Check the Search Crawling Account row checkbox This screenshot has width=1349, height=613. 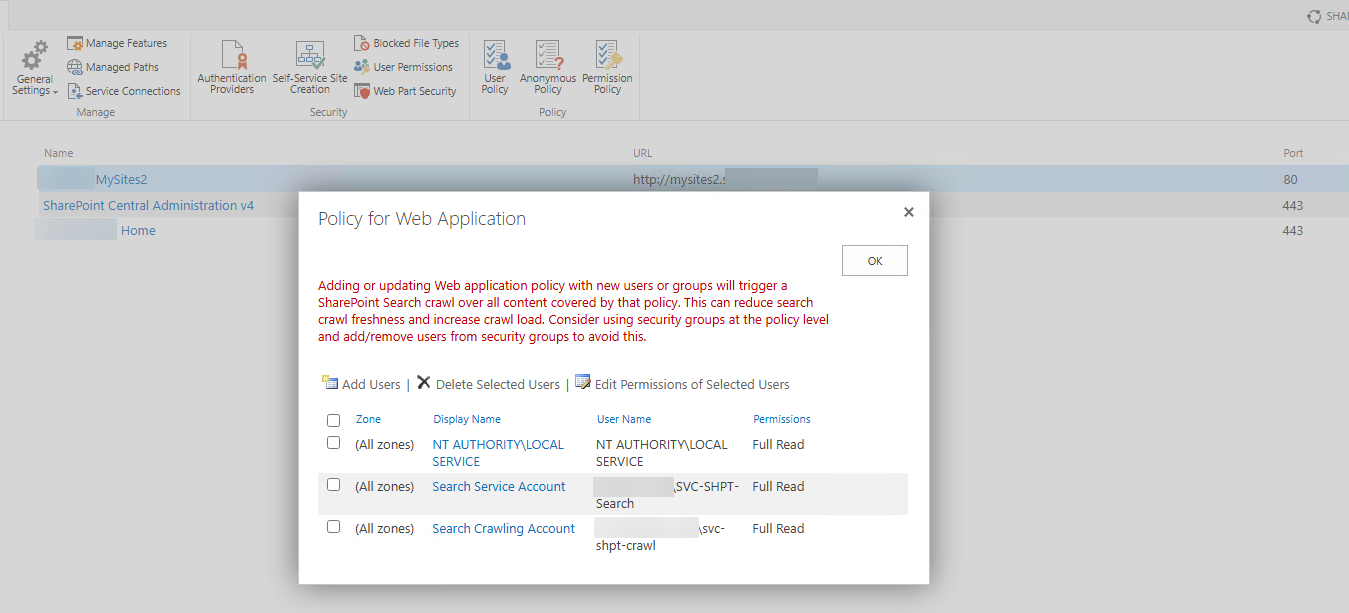[334, 527]
